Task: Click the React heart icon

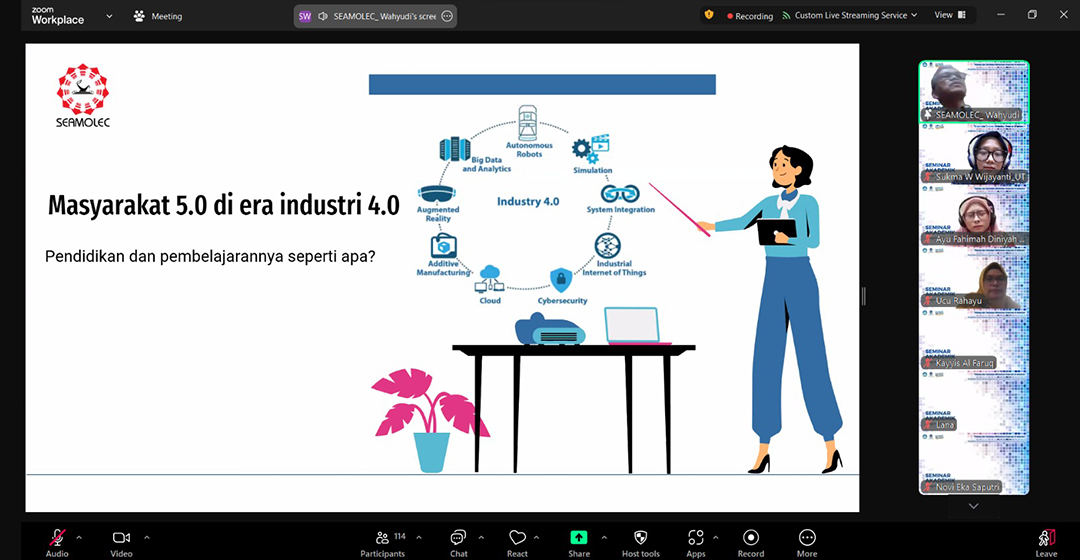Action: [x=517, y=538]
